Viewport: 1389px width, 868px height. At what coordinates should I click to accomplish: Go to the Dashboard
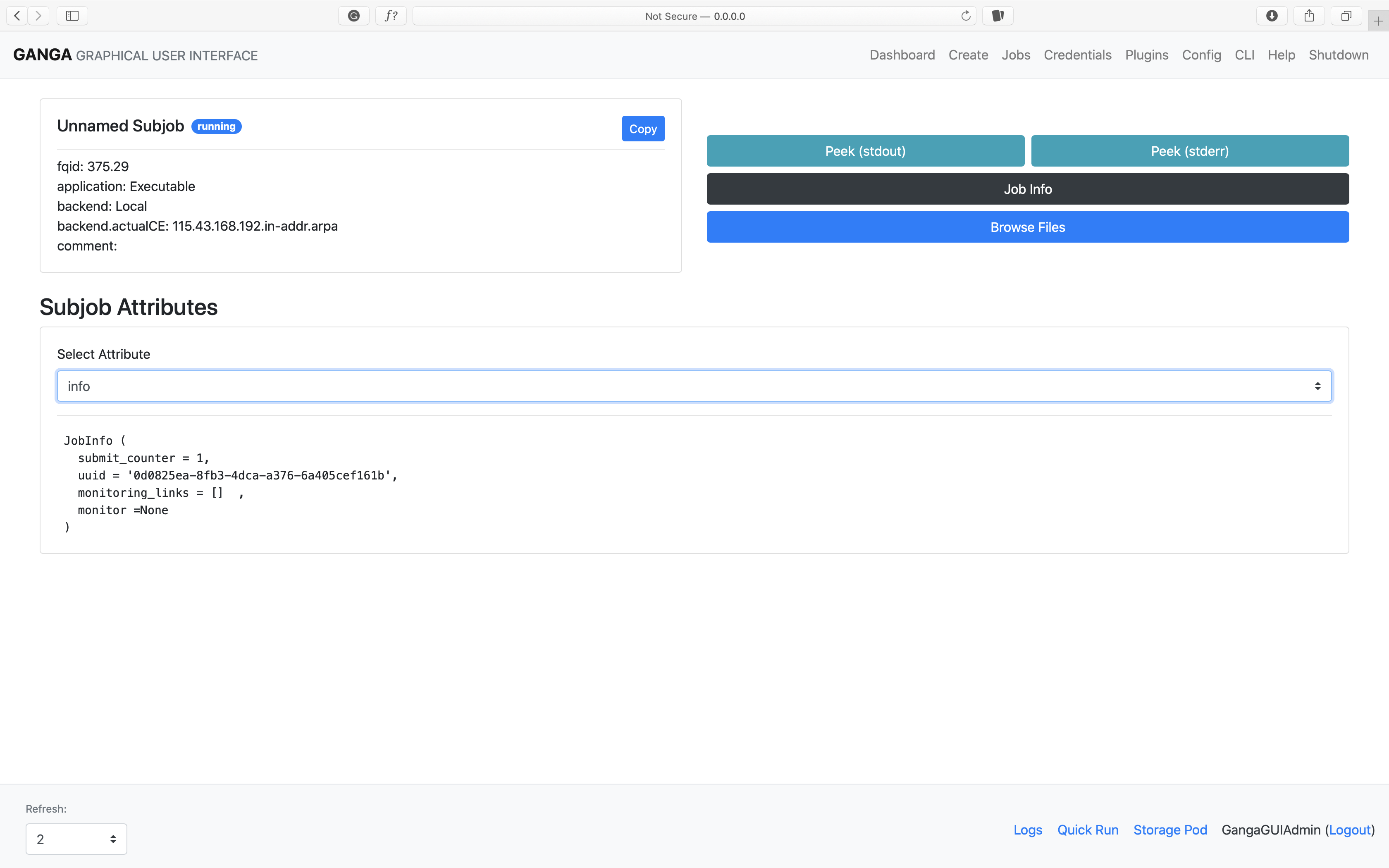[x=902, y=55]
